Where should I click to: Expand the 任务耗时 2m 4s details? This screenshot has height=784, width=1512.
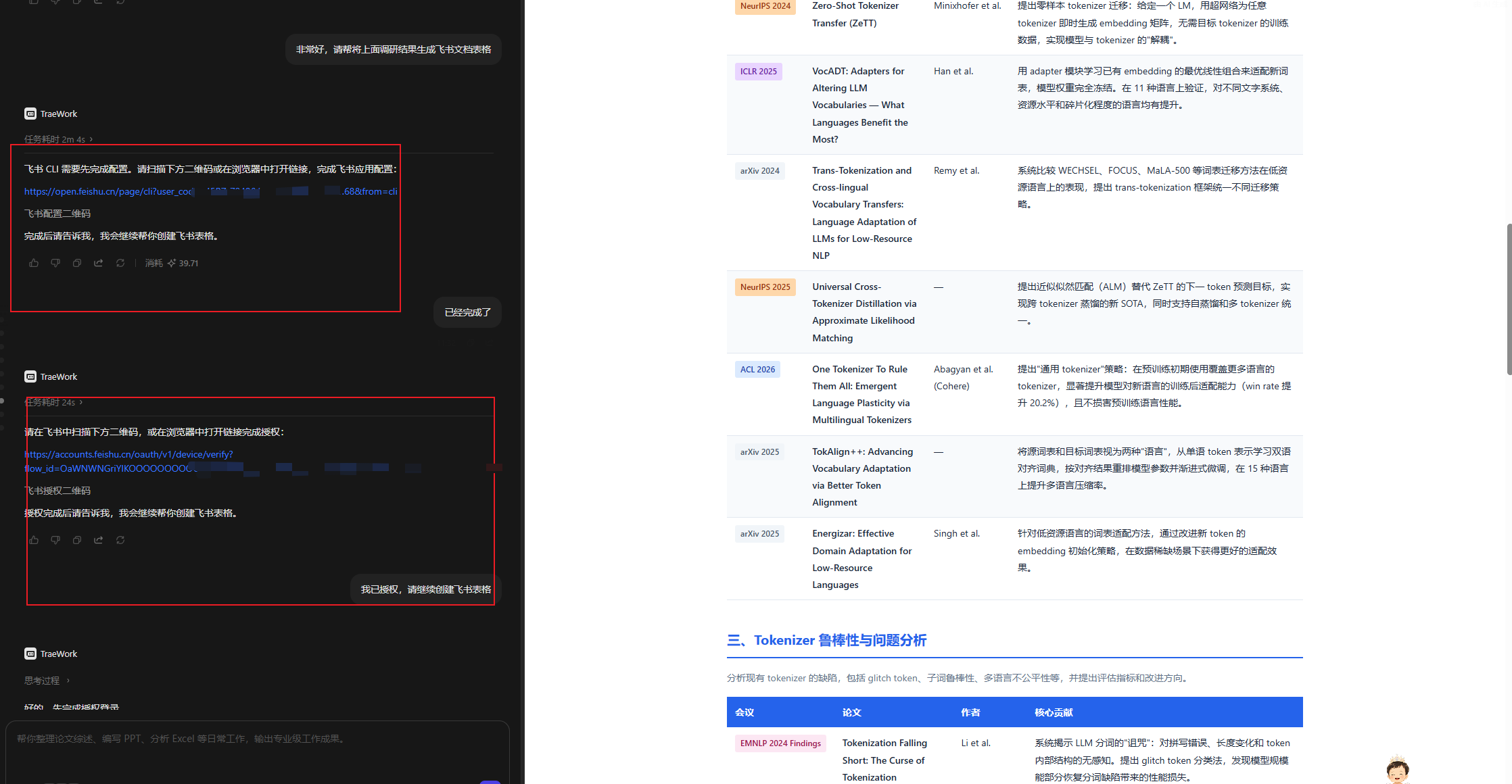pyautogui.click(x=59, y=139)
